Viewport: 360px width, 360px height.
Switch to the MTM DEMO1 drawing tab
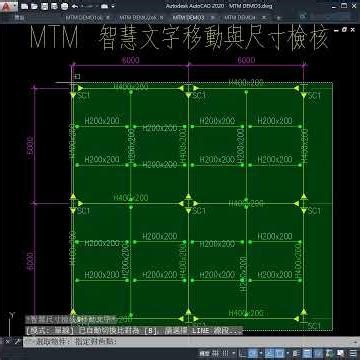point(83,17)
